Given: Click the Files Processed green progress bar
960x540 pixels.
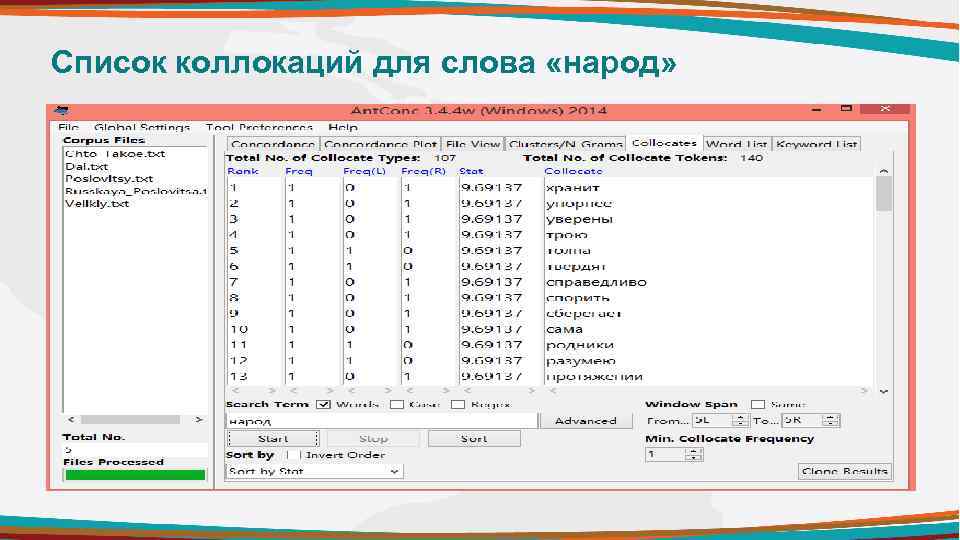Looking at the screenshot, I should click(135, 474).
